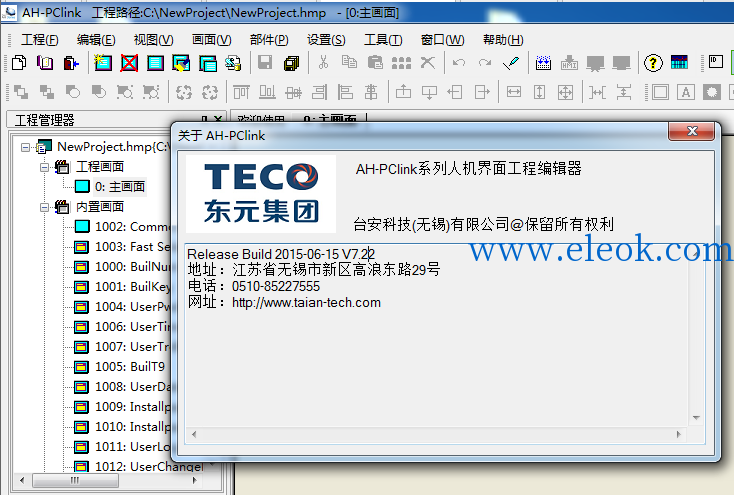
Task: Delete the screen with the red X icon
Action: click(129, 63)
